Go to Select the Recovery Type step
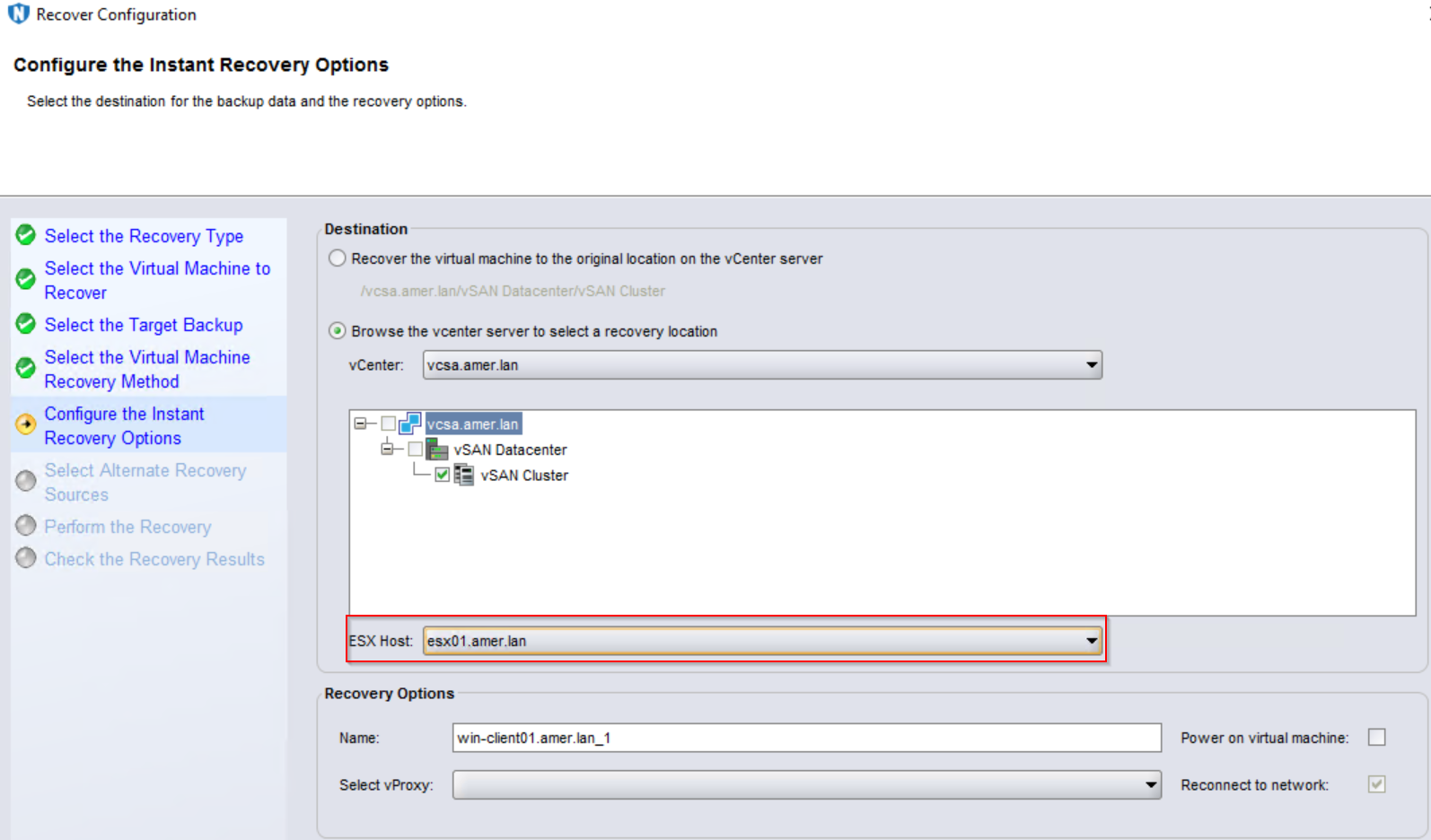The height and width of the screenshot is (840, 1431). 144,236
